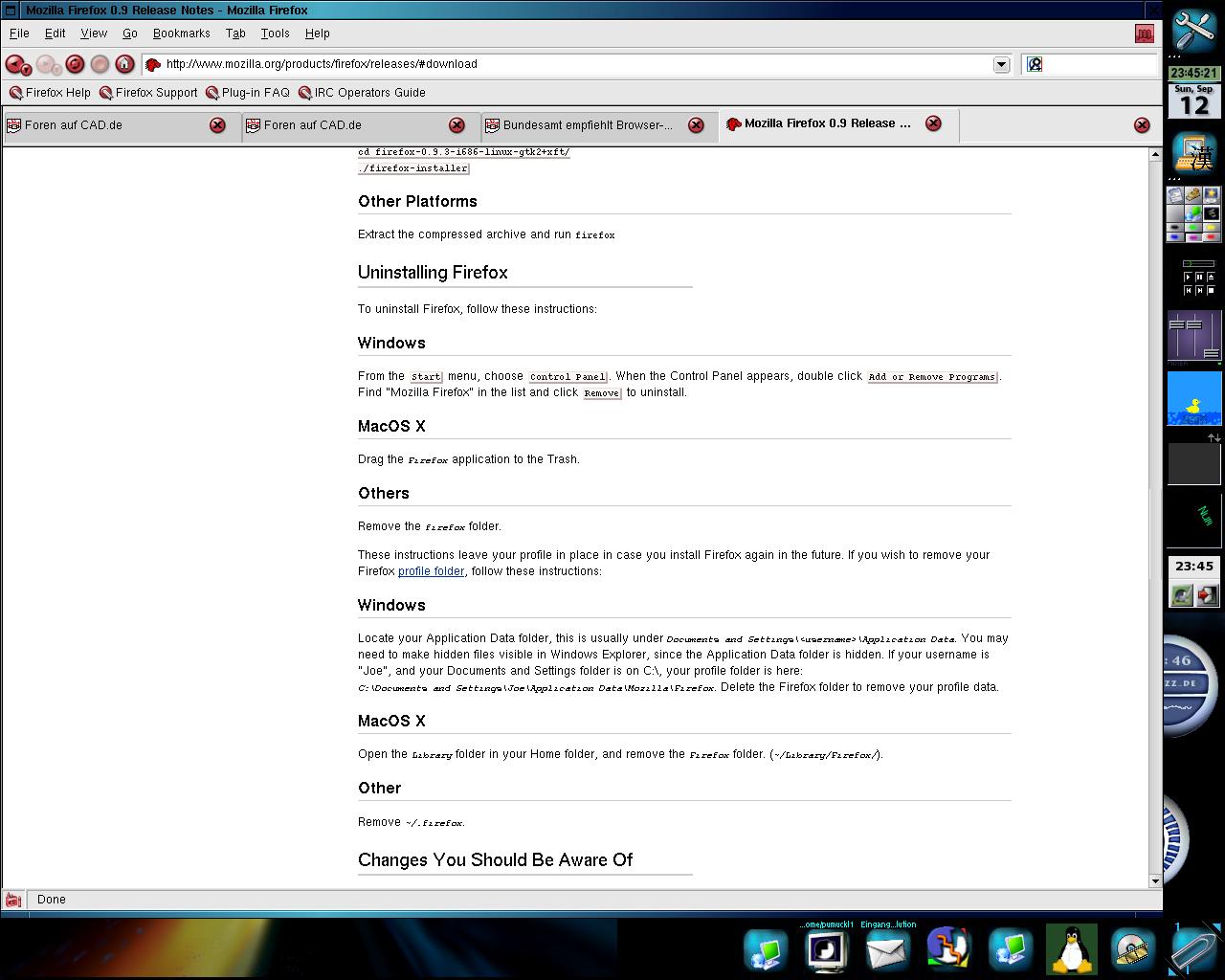Viewport: 1225px width, 980px height.
Task: Follow the profile folder hyperlink
Action: 431,571
